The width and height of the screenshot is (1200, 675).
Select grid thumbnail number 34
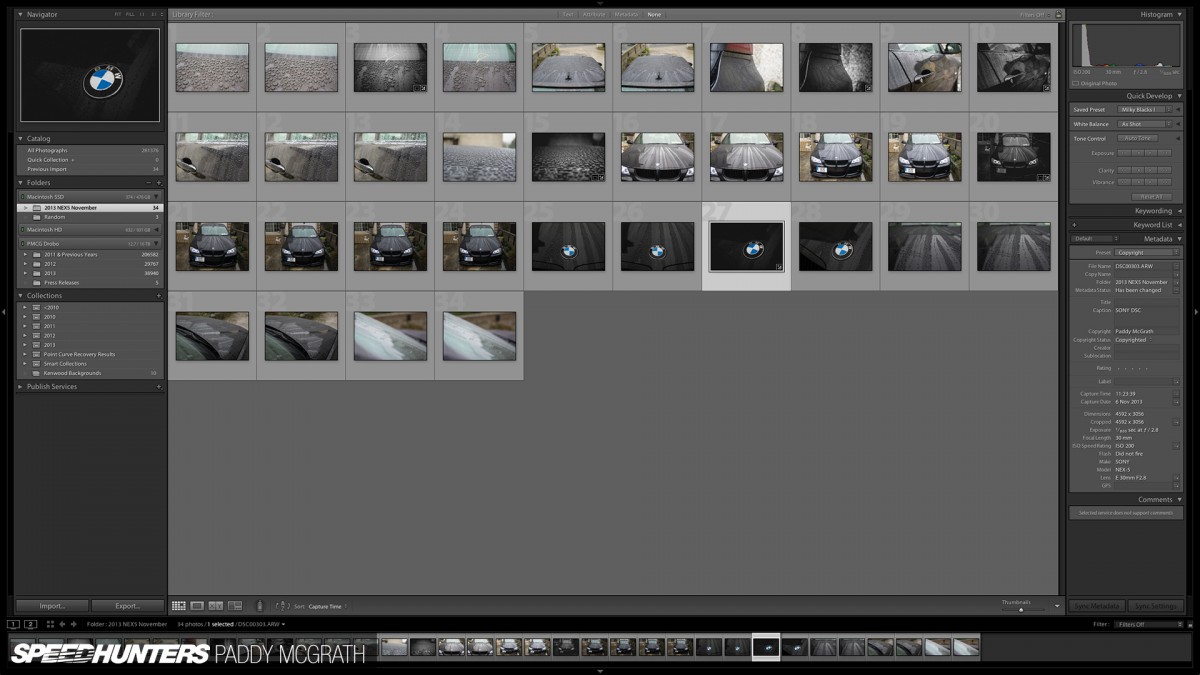[479, 336]
